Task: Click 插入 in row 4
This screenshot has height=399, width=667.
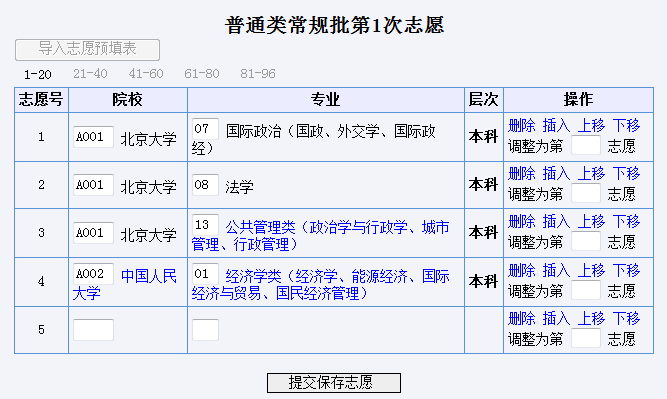Action: point(556,271)
